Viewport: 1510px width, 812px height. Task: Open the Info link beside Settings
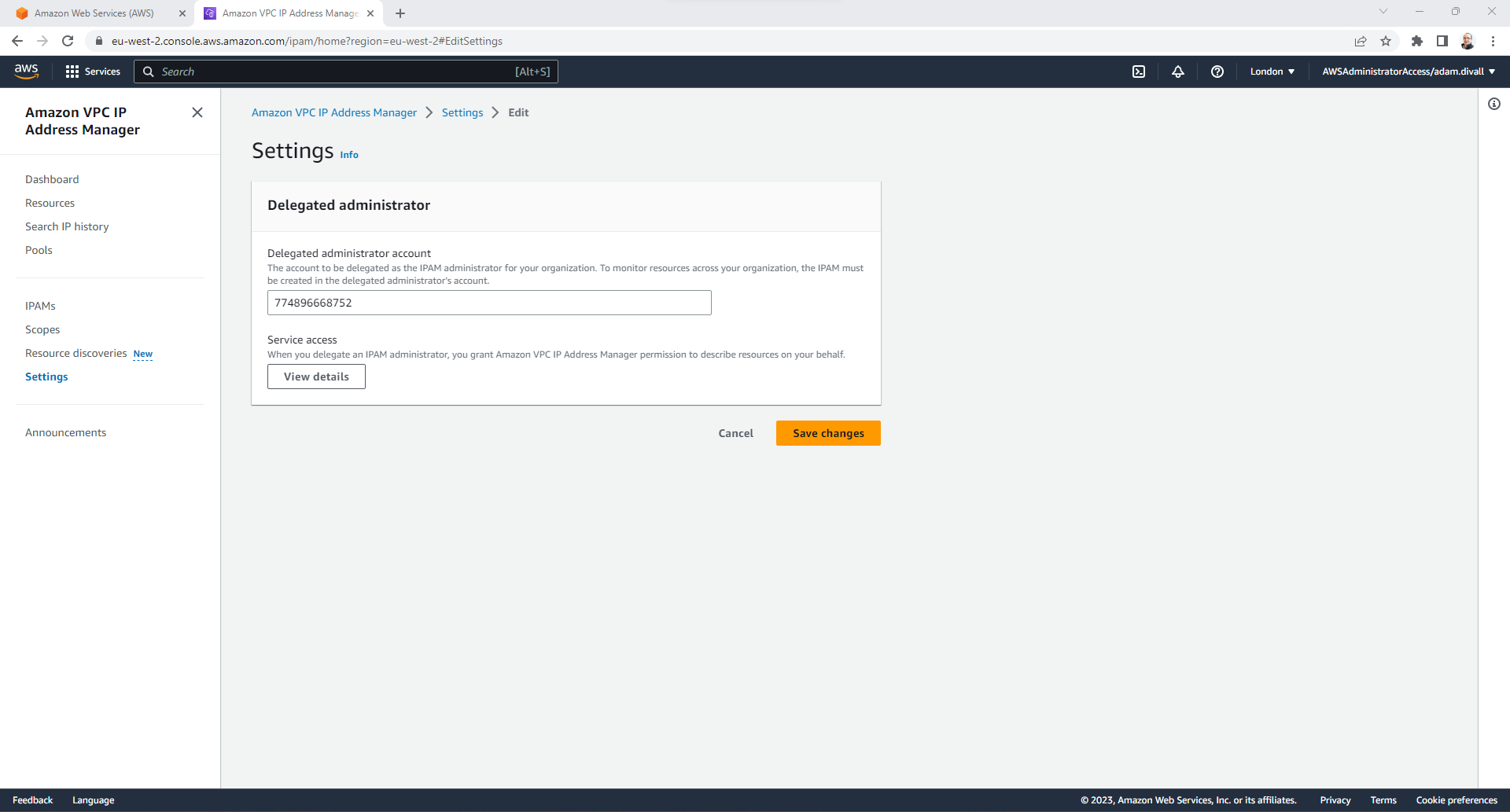tap(349, 155)
